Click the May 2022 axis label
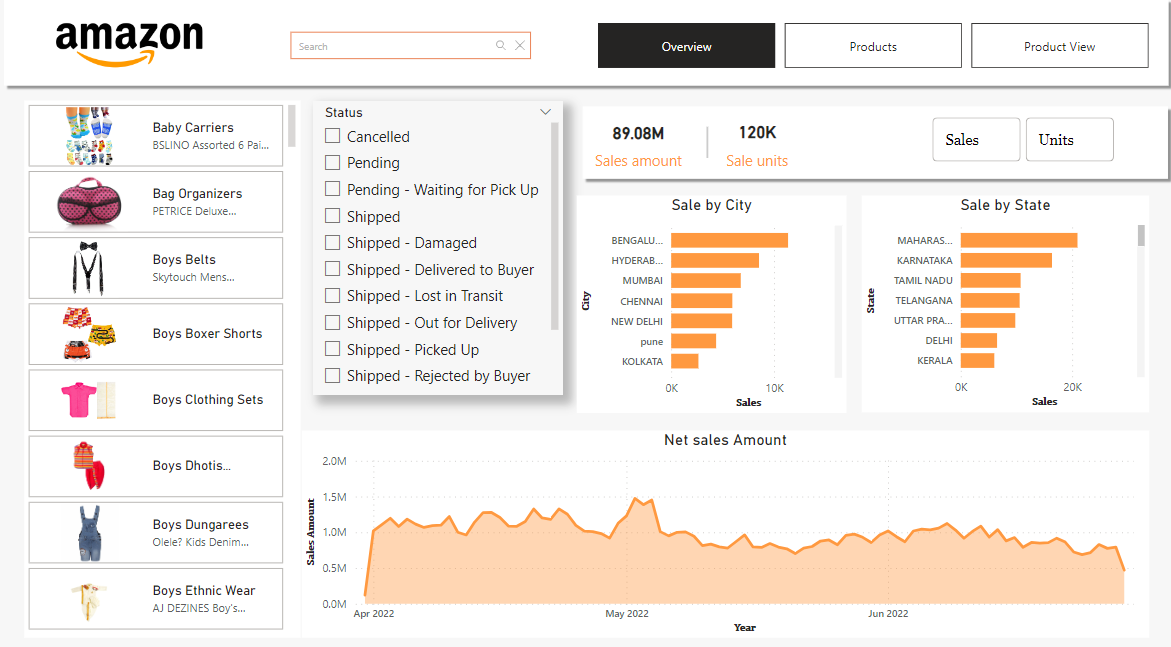 tap(627, 613)
